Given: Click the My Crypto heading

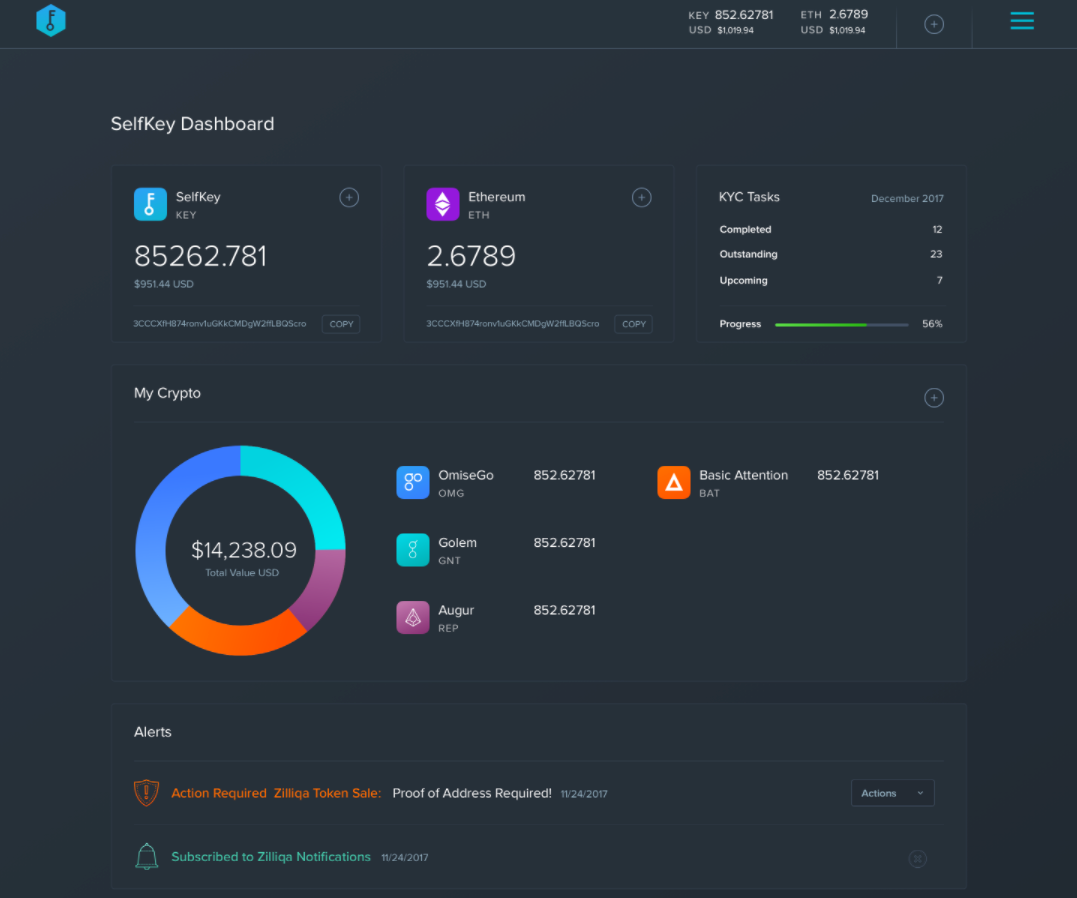Looking at the screenshot, I should pyautogui.click(x=168, y=393).
